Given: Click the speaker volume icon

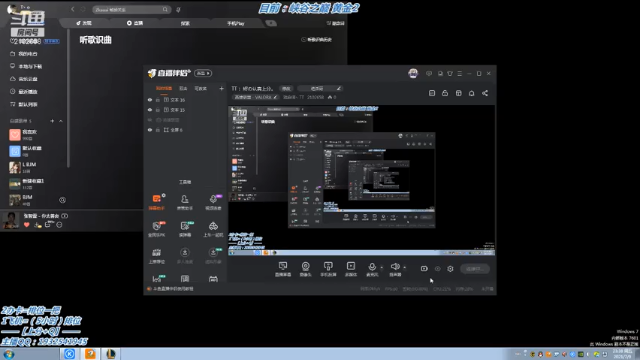Looking at the screenshot, I should pyautogui.click(x=395, y=266).
